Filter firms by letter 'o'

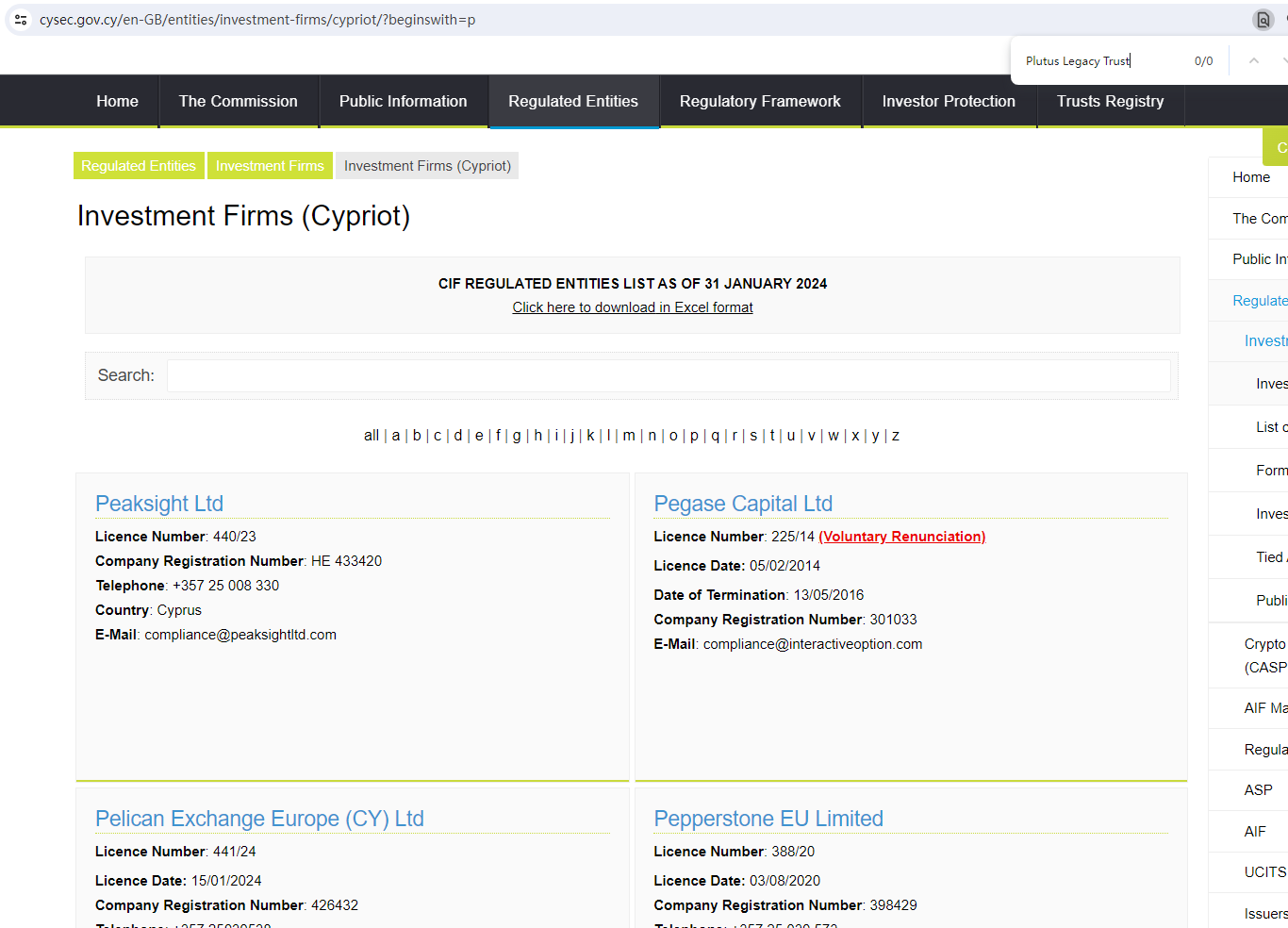click(x=673, y=436)
